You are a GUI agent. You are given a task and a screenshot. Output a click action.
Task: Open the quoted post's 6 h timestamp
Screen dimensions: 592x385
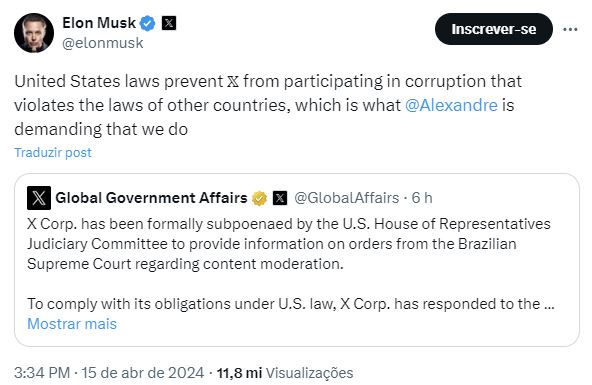pyautogui.click(x=422, y=198)
